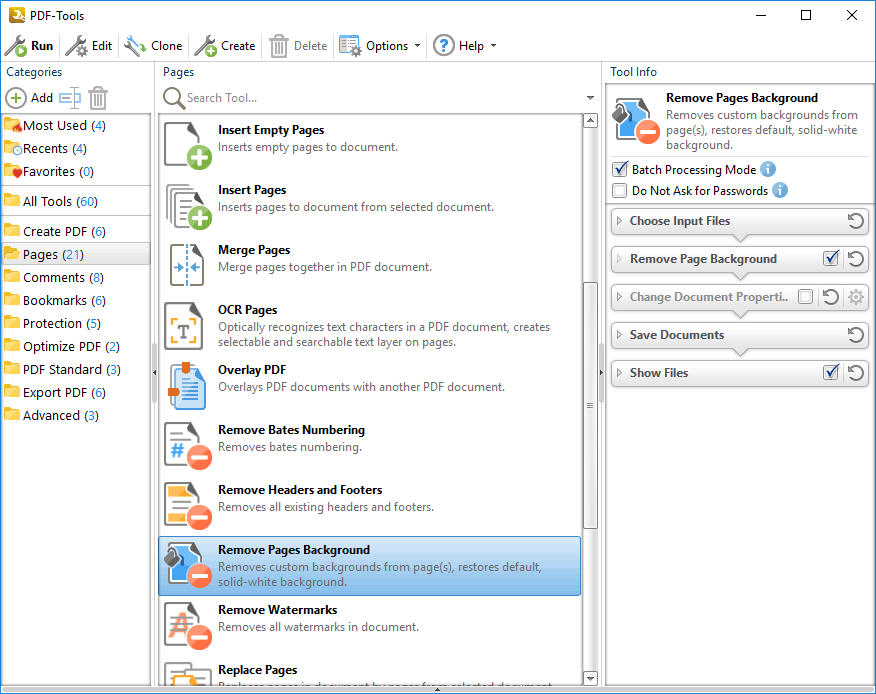Open the search tool dropdown arrow
This screenshot has height=694, width=876.
591,98
